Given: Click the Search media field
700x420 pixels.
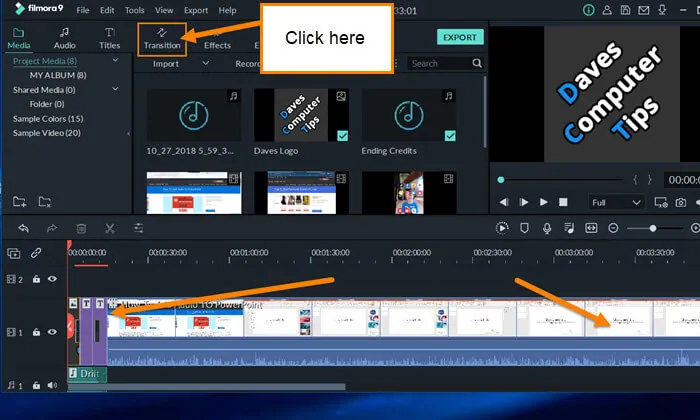Looking at the screenshot, I should coord(440,63).
